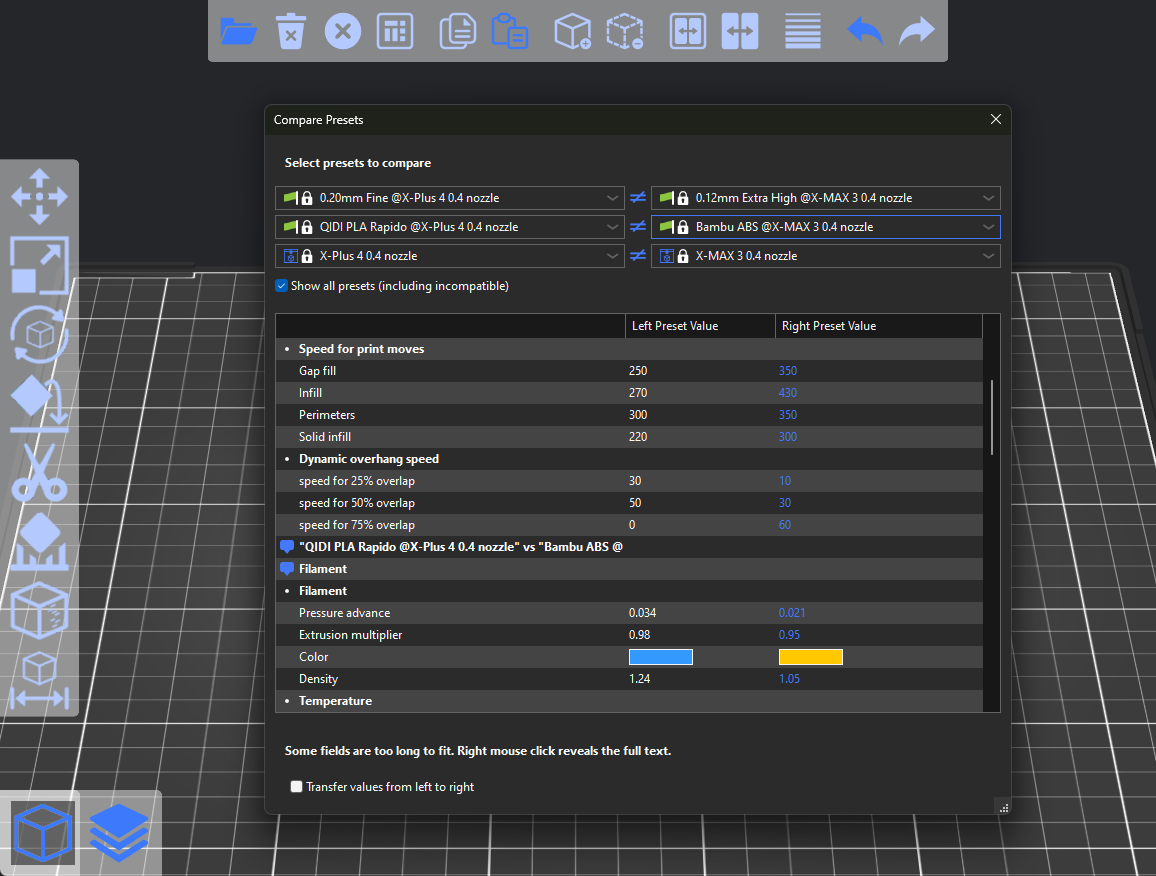Viewport: 1156px width, 876px height.
Task: Open the 0.20mm Fine print preset dropdown
Action: coord(612,198)
